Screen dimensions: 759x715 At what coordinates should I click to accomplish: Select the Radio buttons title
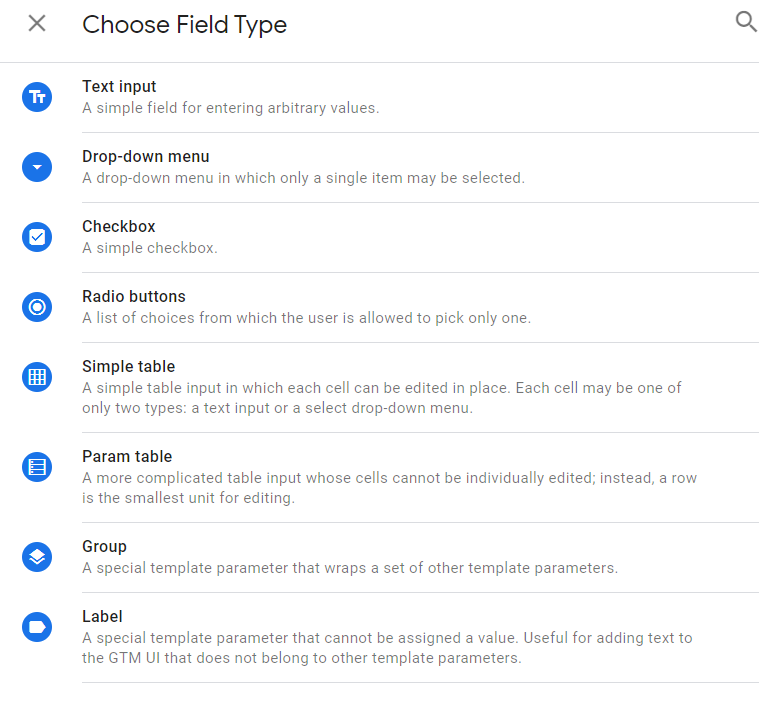click(134, 297)
